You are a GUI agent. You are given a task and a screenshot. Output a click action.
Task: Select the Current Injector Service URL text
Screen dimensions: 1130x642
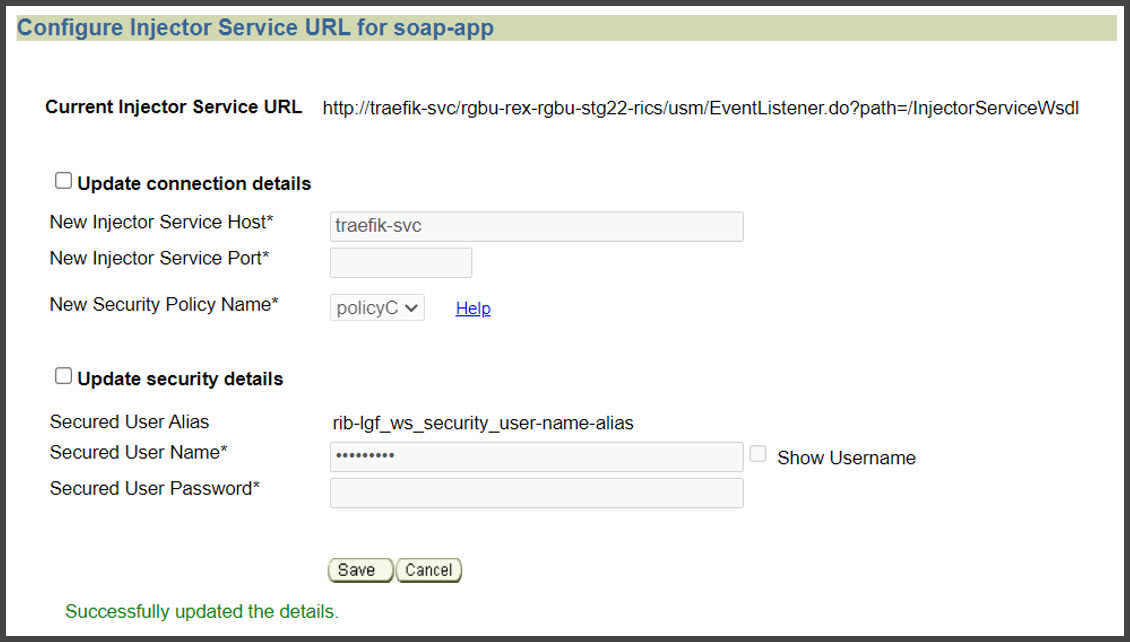click(700, 108)
